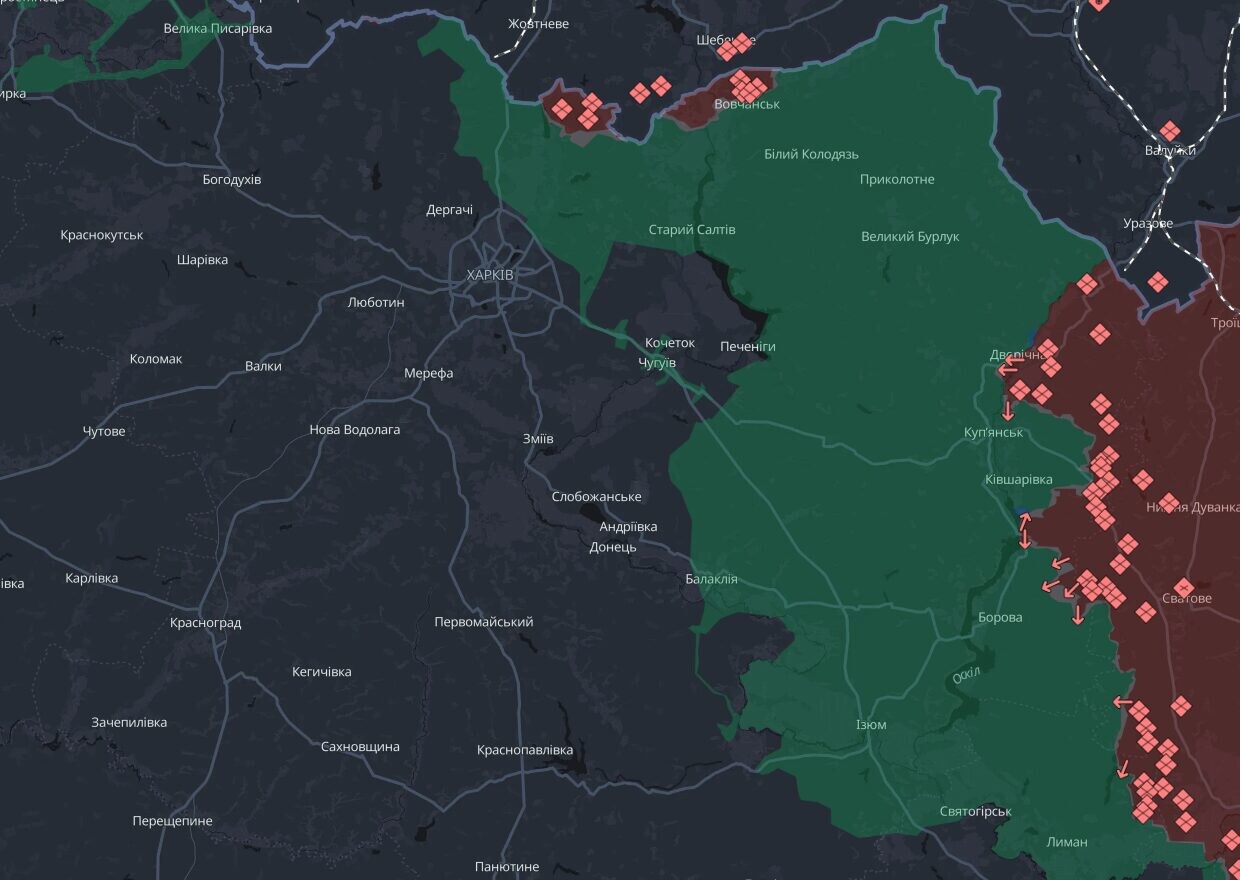
Task: Click the Білий Колодязь label
Action: coord(811,154)
